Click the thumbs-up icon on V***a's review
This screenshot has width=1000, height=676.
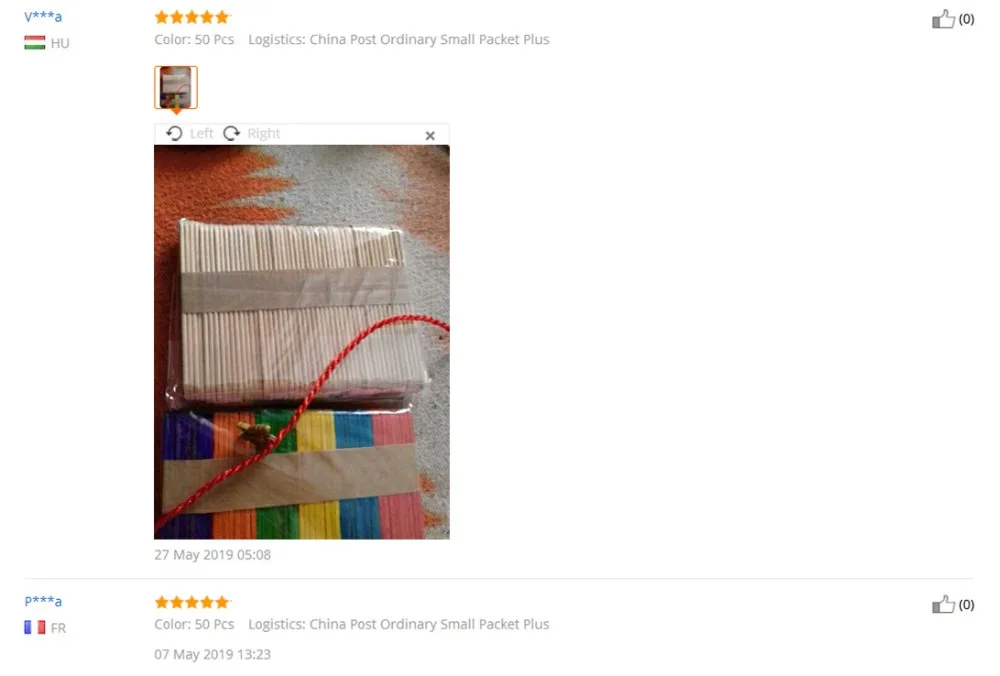(x=943, y=19)
